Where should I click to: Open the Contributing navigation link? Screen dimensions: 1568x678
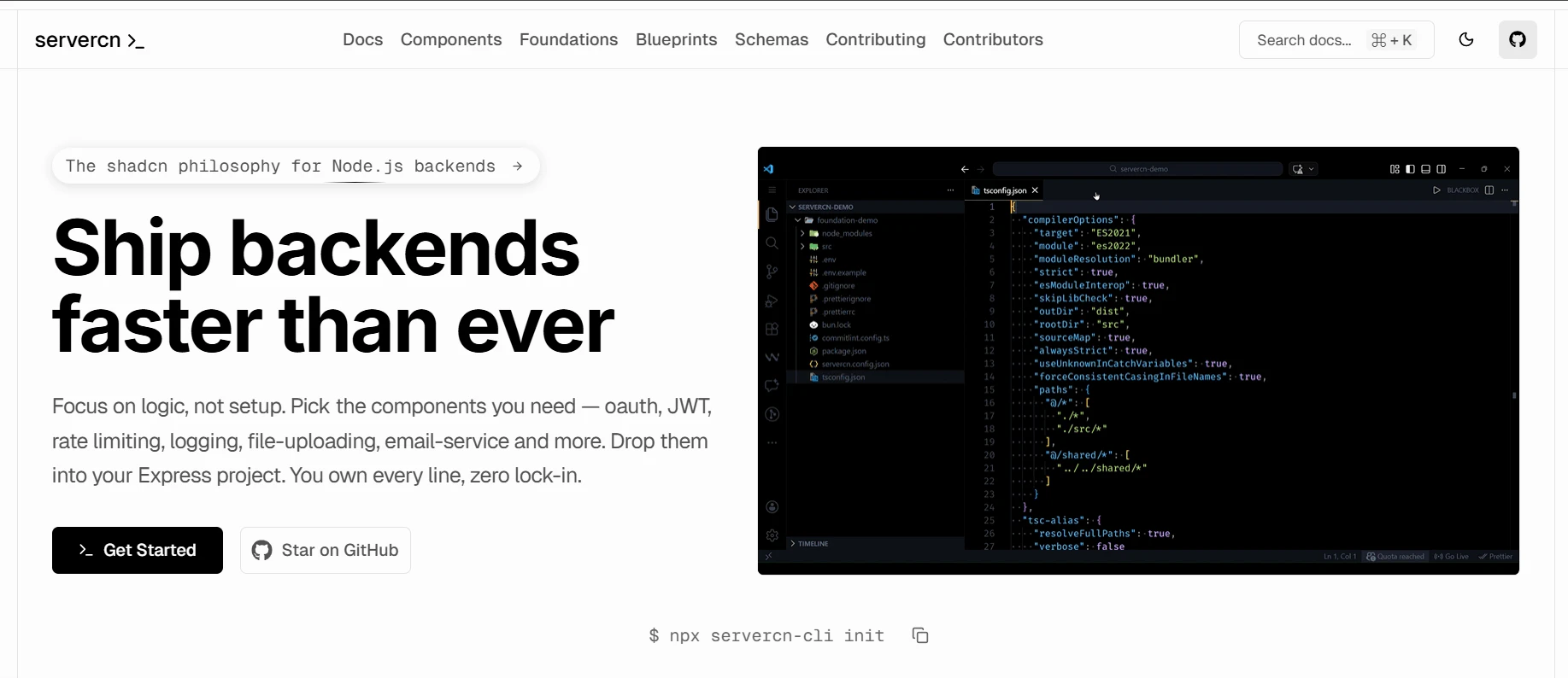click(x=876, y=39)
